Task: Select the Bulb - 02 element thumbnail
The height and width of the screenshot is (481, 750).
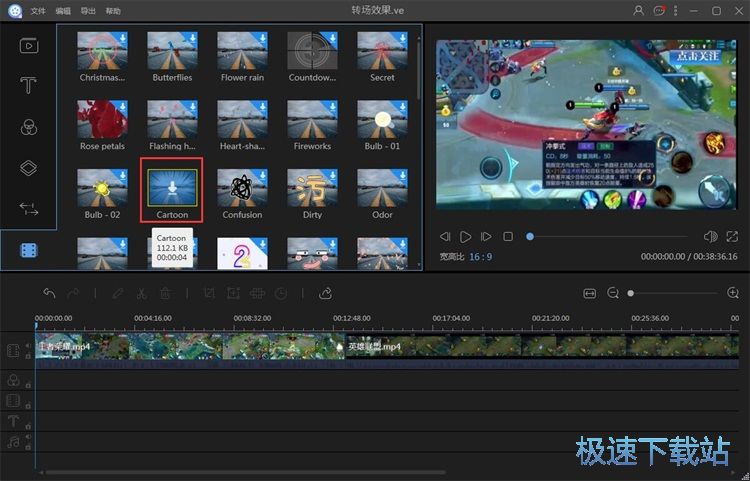Action: 102,188
